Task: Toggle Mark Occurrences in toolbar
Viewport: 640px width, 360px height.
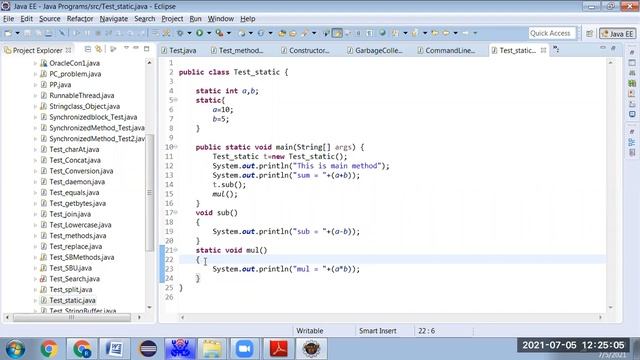Action: (x=337, y=33)
